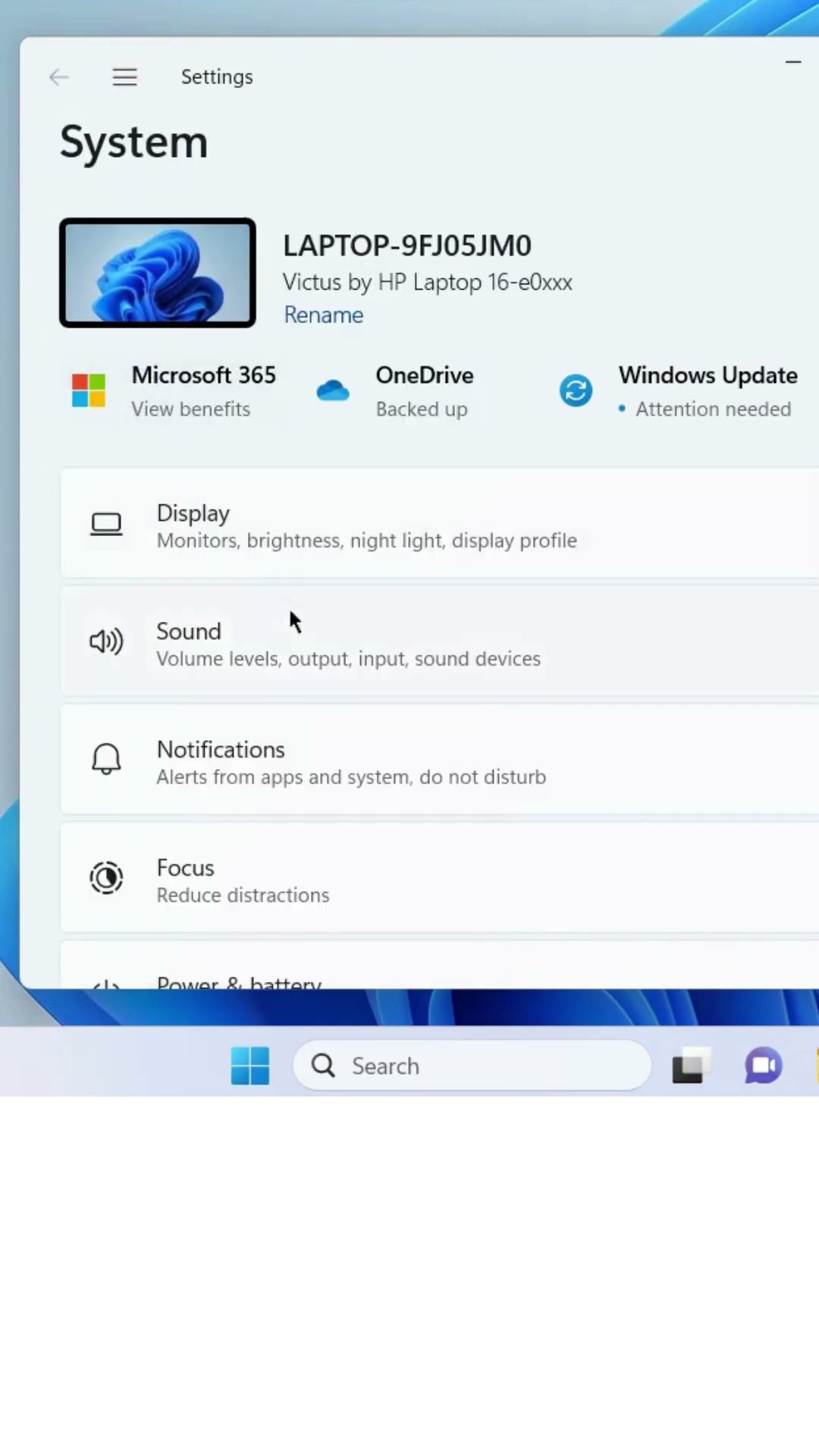The height and width of the screenshot is (1456, 819).
Task: Click the Windows Update sync icon
Action: [x=576, y=391]
